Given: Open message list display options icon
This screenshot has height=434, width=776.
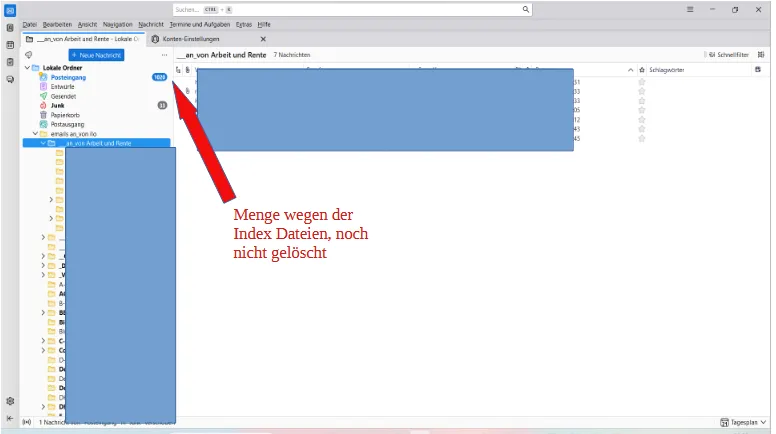Looking at the screenshot, I should coord(761,54).
